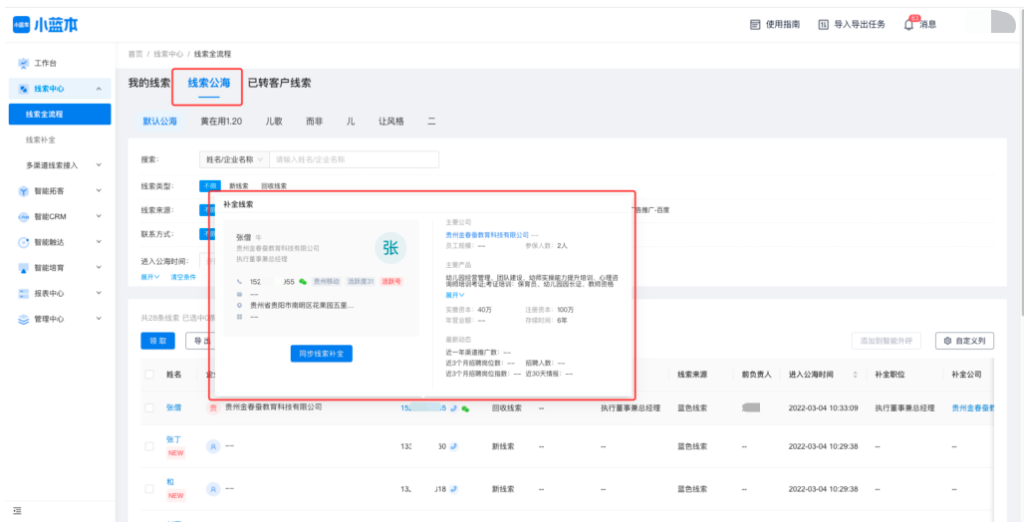Click the 同步线索补全 button
The height and width of the screenshot is (523, 1024).
click(321, 353)
